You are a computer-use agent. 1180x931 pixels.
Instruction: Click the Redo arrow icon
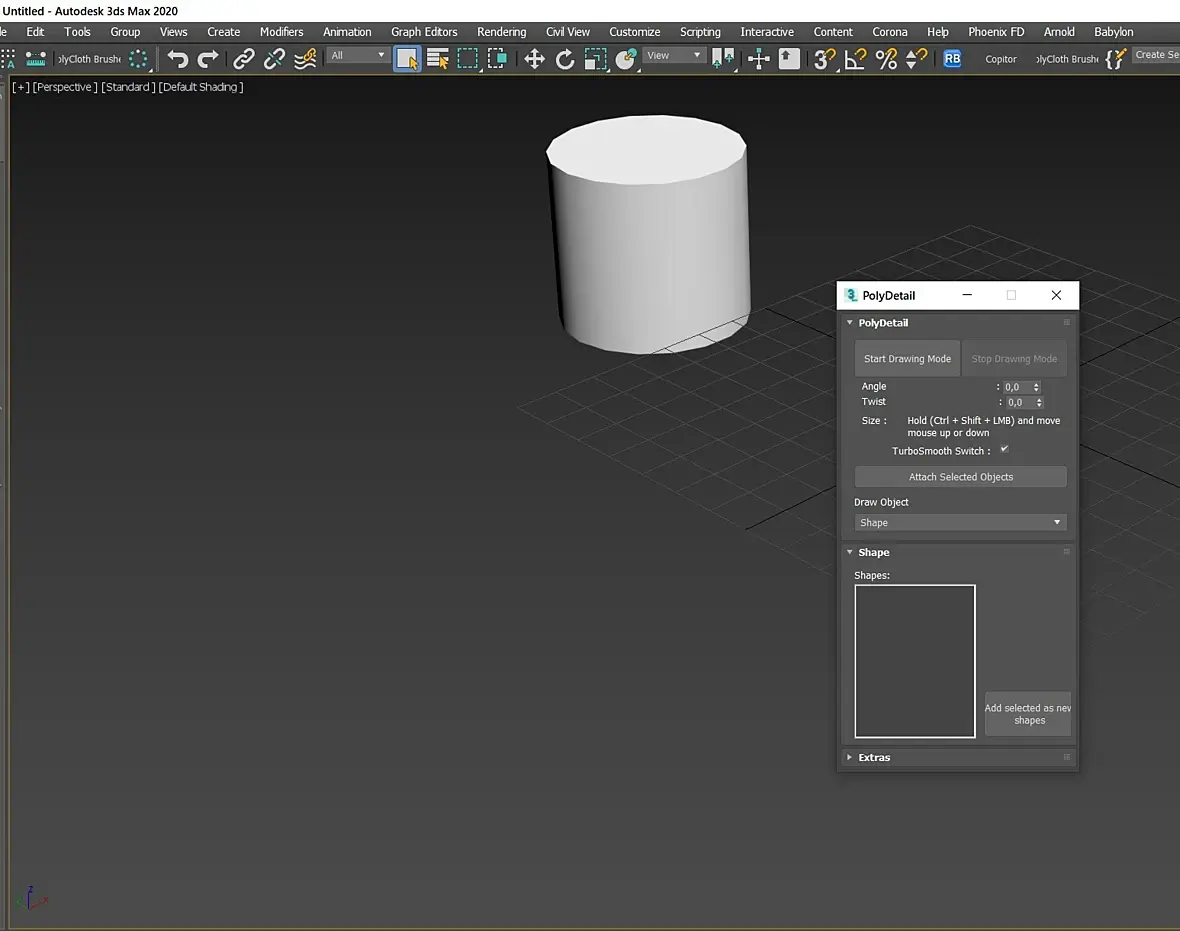tap(208, 59)
